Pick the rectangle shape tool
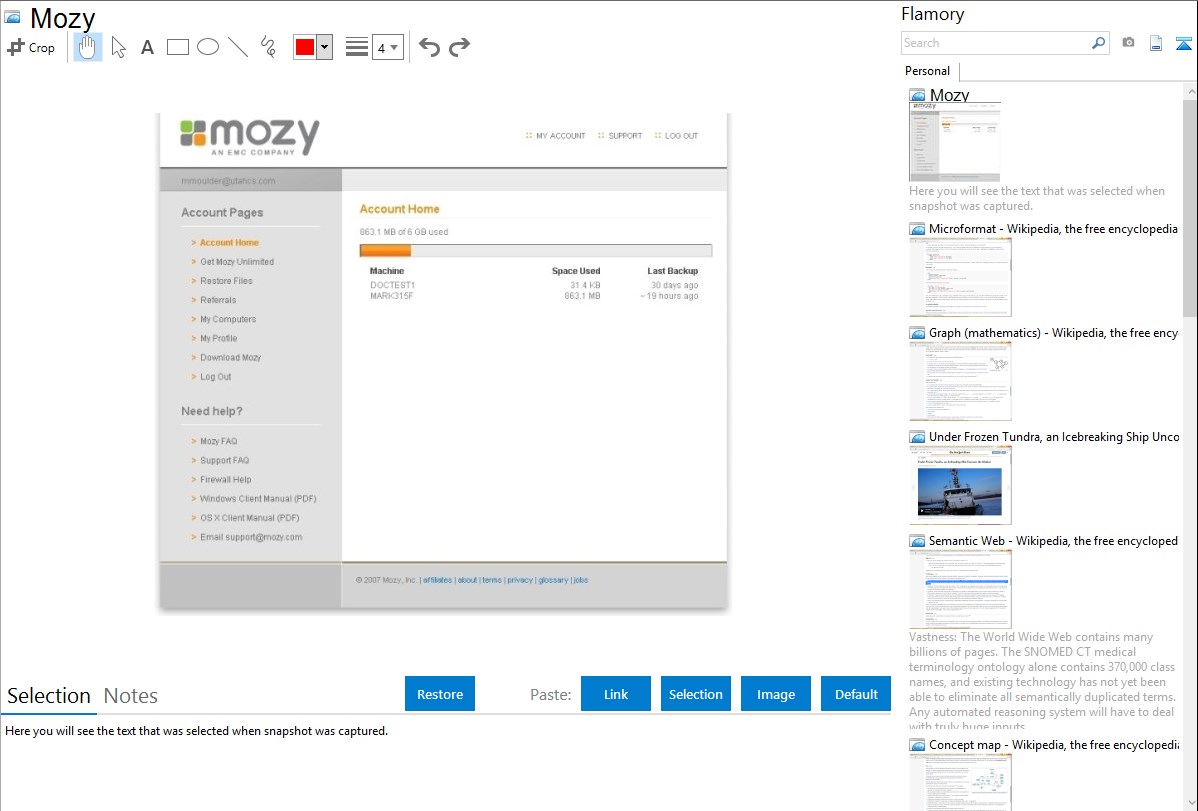1198x811 pixels. click(x=178, y=47)
